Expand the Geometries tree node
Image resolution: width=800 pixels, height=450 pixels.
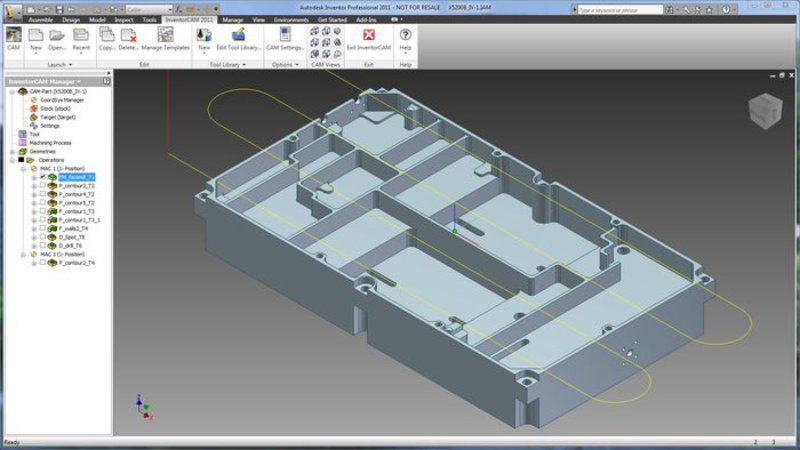coord(12,151)
